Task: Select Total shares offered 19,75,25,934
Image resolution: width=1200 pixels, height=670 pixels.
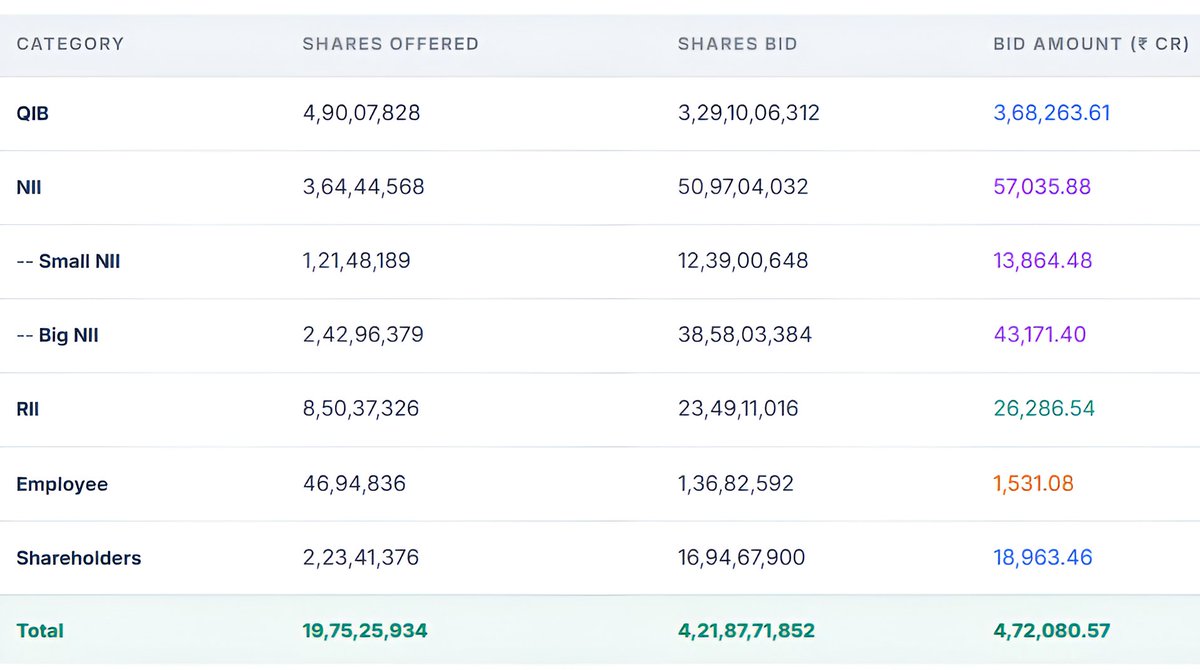Action: pos(365,631)
